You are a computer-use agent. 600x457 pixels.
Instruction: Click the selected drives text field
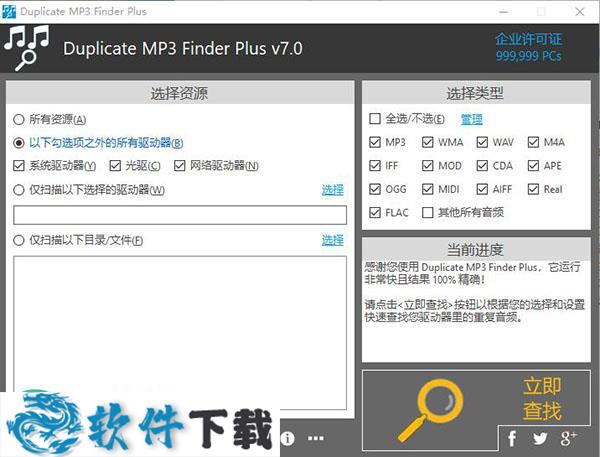tap(180, 215)
